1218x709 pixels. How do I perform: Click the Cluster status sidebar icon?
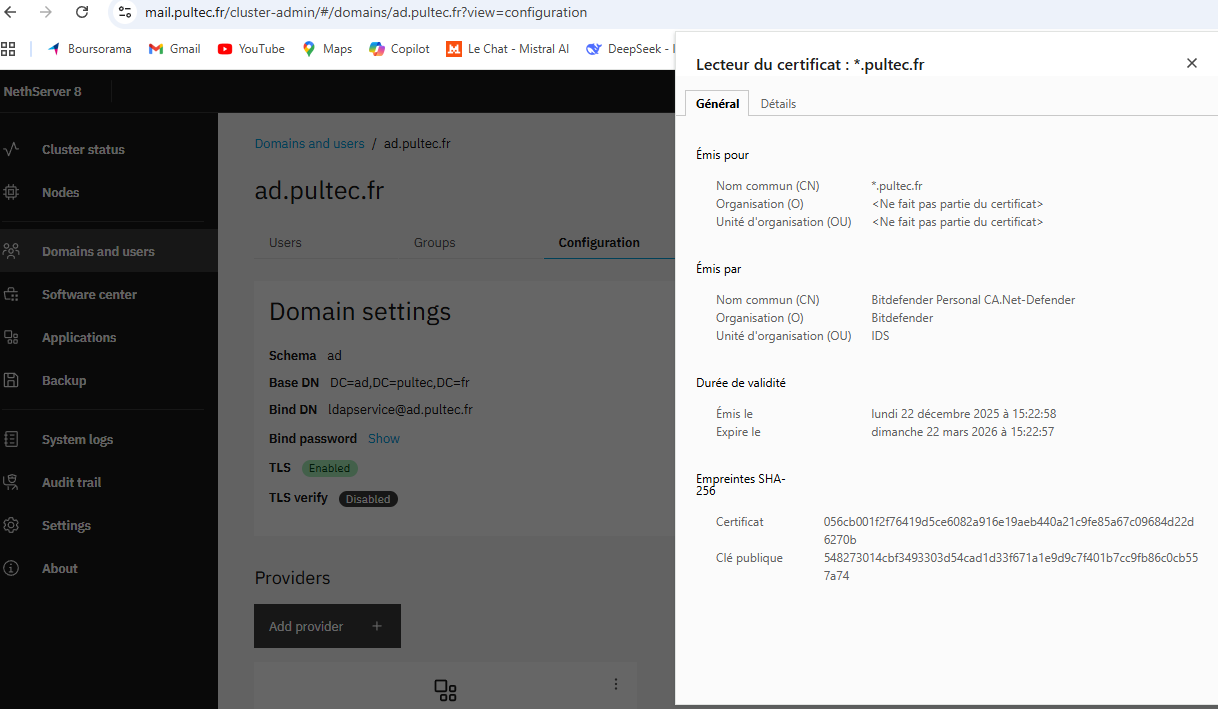(x=11, y=150)
